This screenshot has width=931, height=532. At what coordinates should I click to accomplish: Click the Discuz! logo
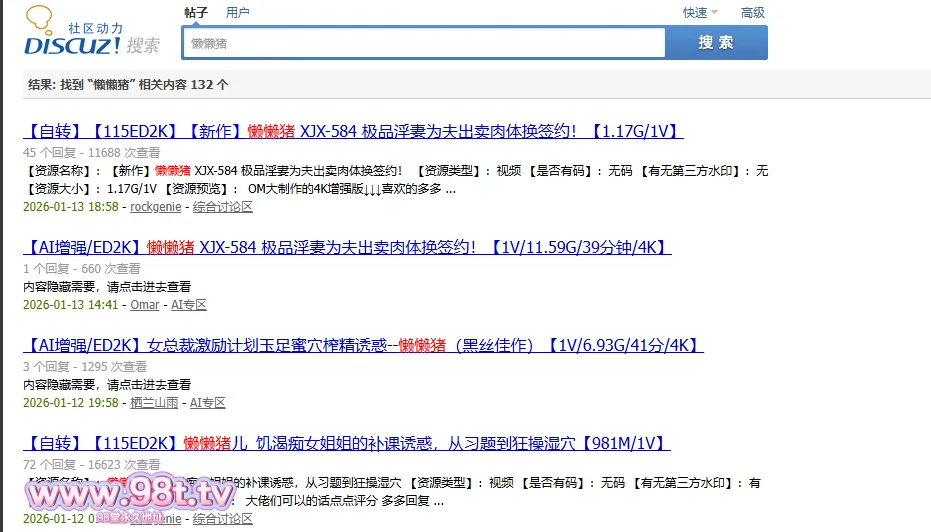(x=90, y=35)
